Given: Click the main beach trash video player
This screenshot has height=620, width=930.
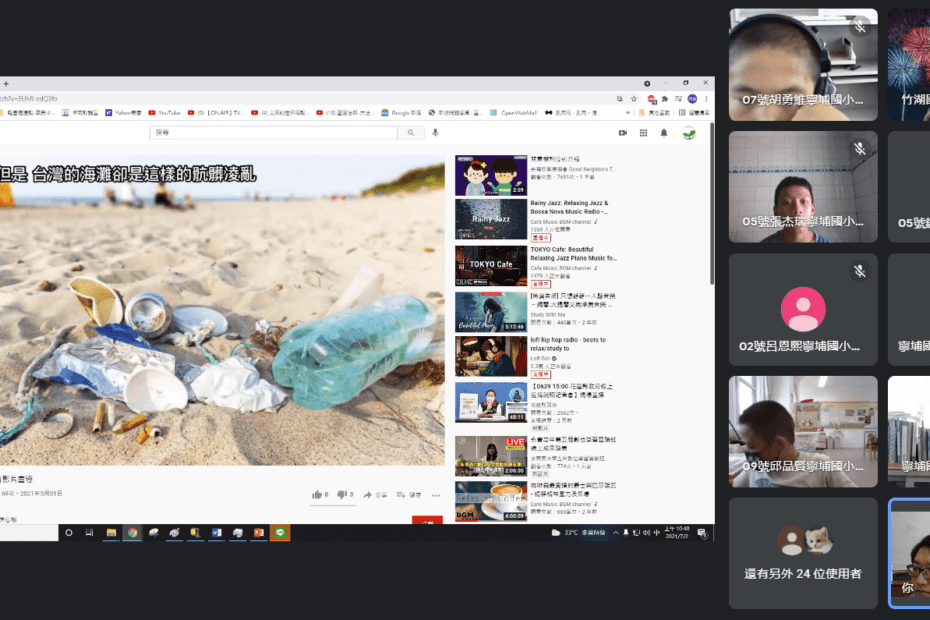Looking at the screenshot, I should click(x=222, y=310).
